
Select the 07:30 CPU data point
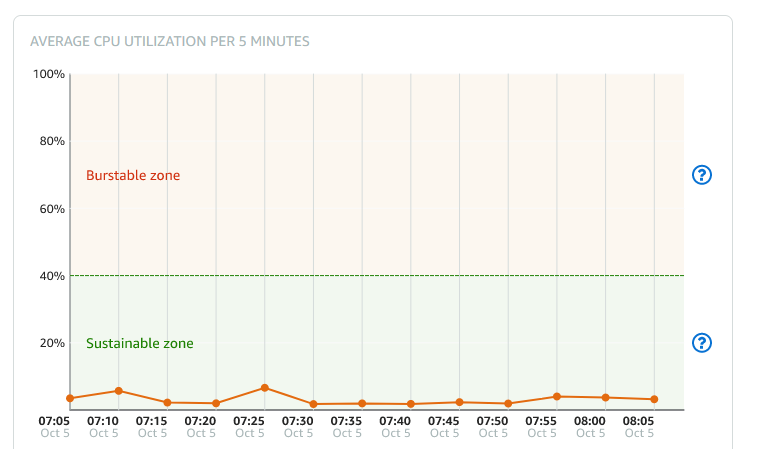[x=313, y=404]
